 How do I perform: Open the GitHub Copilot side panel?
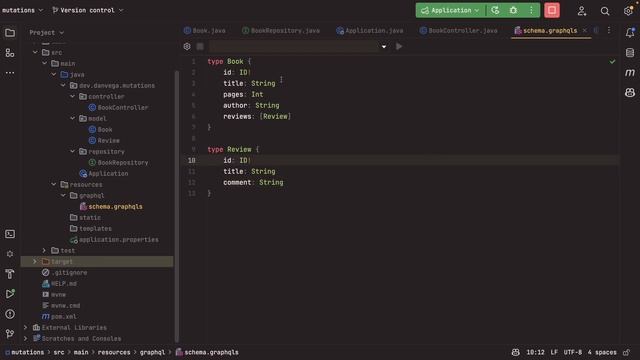coord(630,93)
